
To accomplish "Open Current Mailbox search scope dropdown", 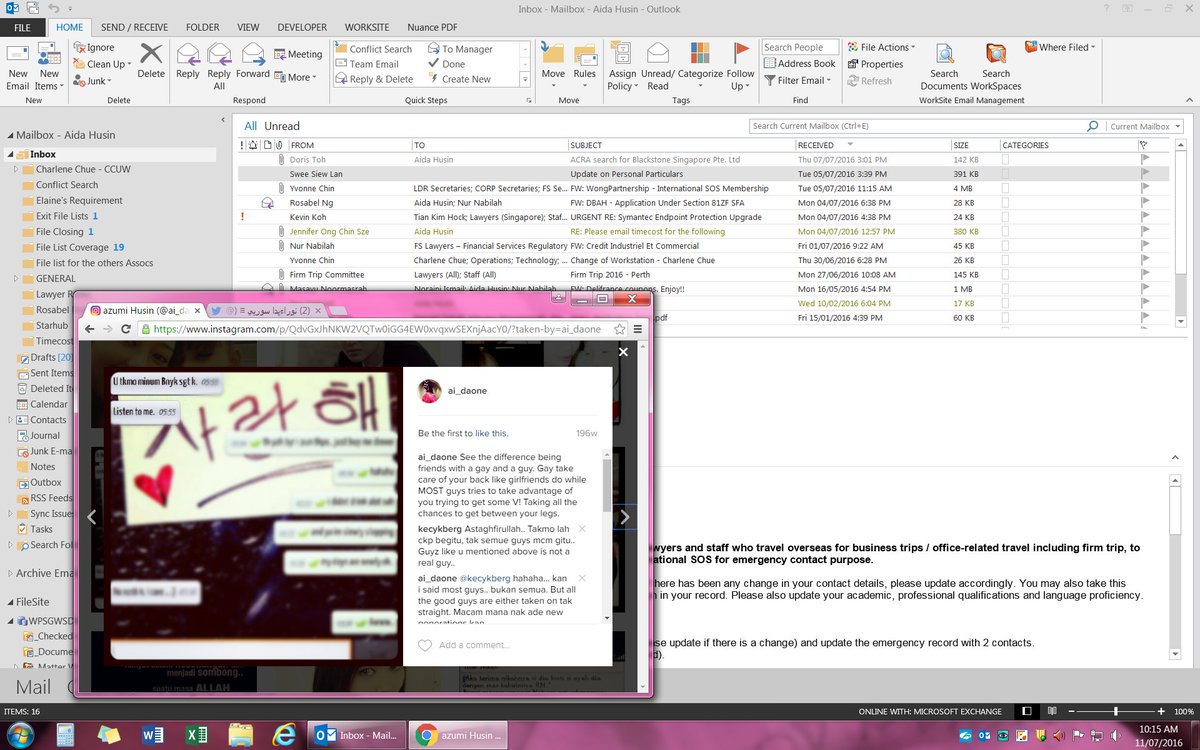I will 1145,126.
